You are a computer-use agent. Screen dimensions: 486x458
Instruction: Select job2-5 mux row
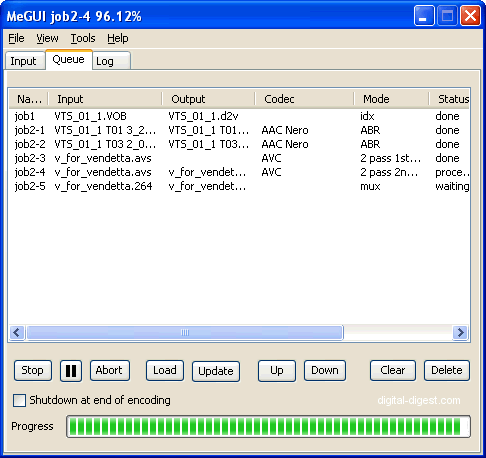pos(239,186)
